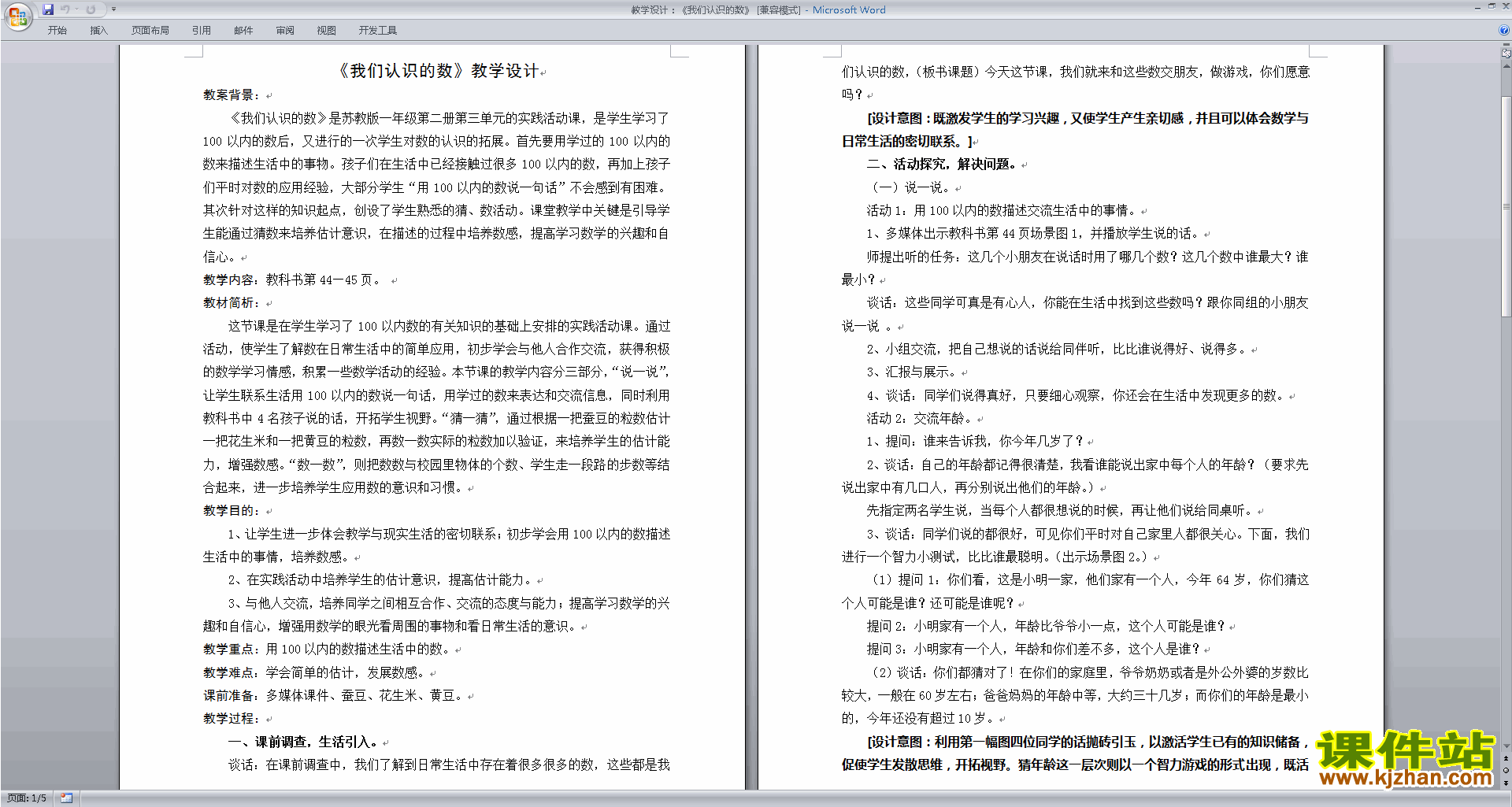Restore down the Microsoft Word window
1512x807 pixels.
click(1492, 6)
